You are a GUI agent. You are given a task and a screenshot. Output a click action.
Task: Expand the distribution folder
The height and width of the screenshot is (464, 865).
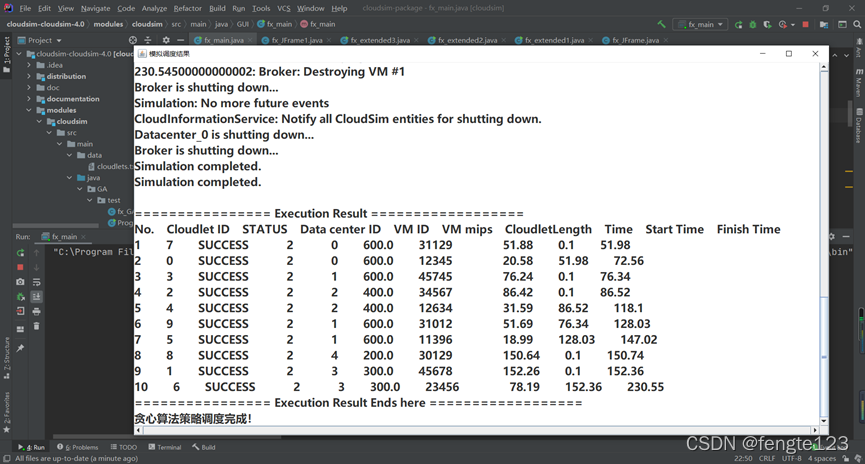point(29,76)
